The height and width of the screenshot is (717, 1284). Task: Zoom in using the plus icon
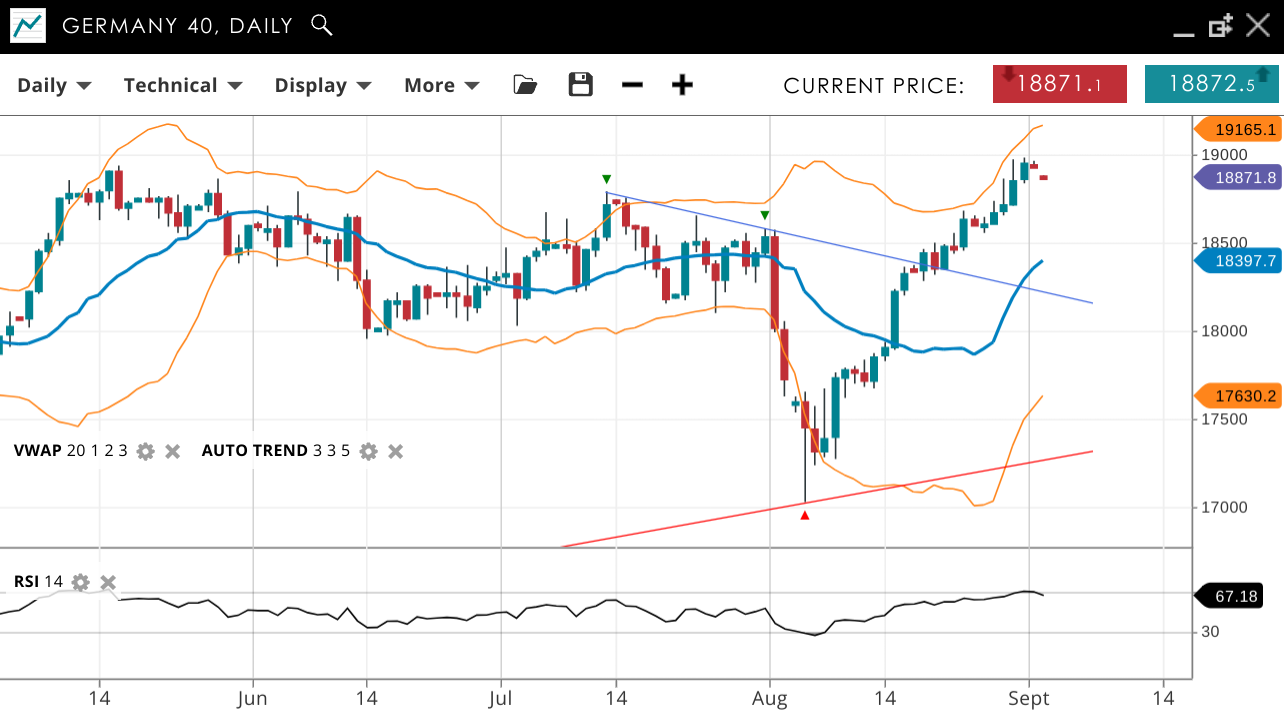[x=682, y=85]
